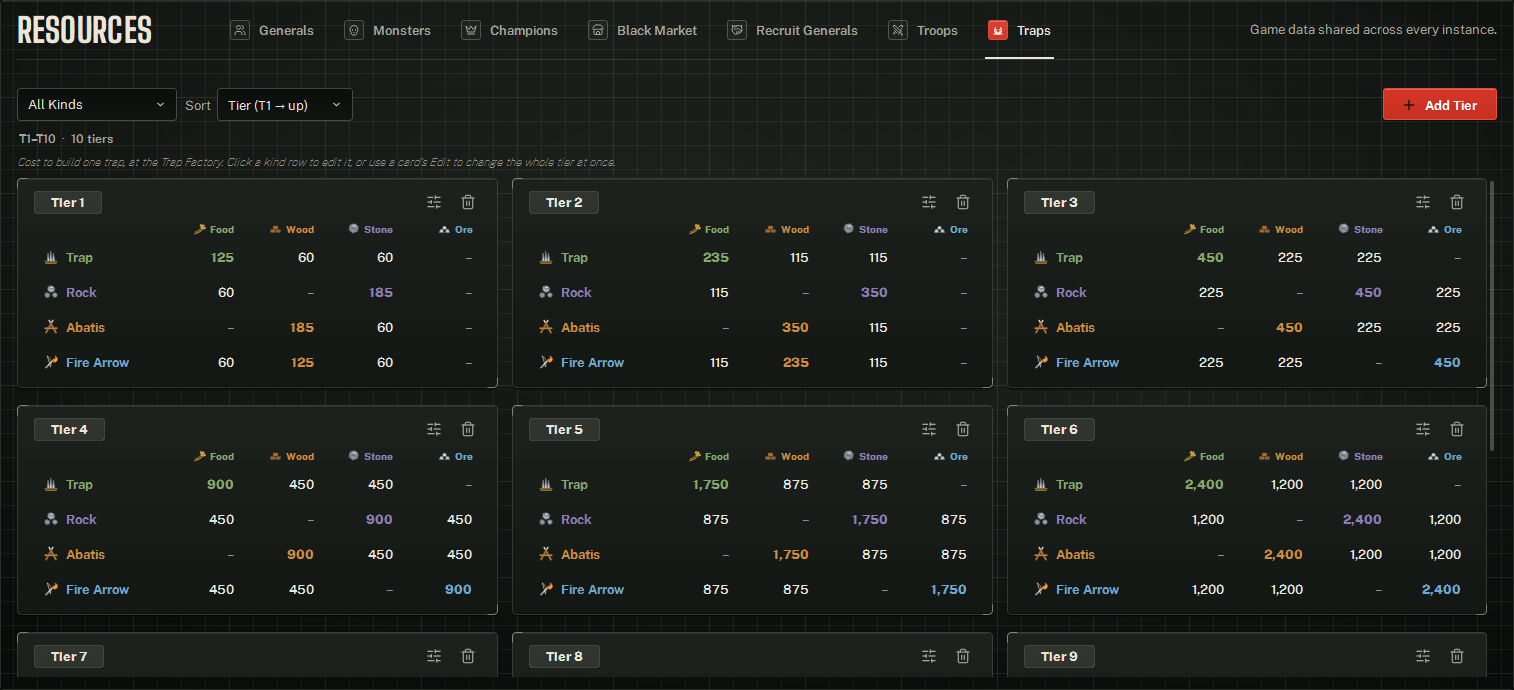
Task: Edit Tier 6 using the sliders icon
Action: (x=1423, y=429)
